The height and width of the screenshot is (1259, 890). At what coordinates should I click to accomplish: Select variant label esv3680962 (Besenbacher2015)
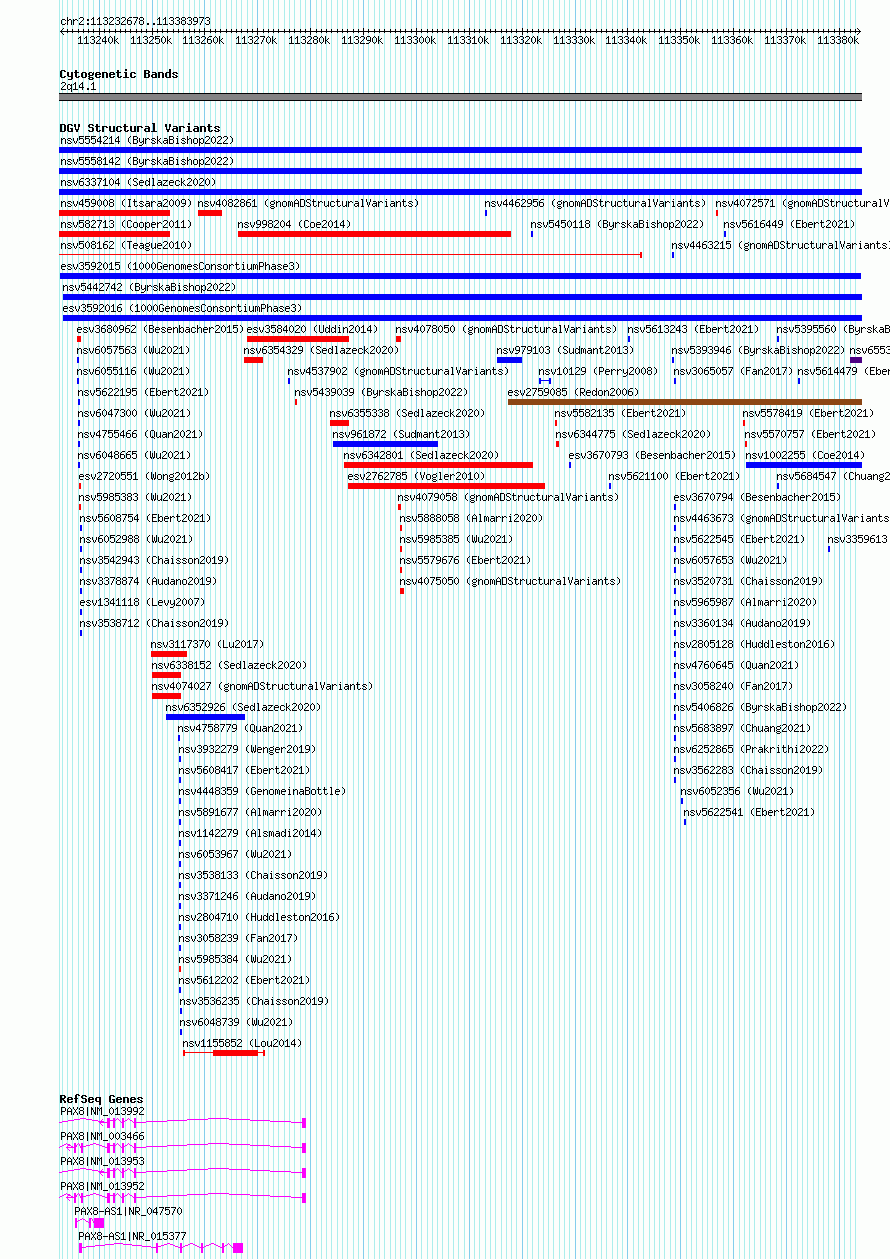tap(161, 329)
